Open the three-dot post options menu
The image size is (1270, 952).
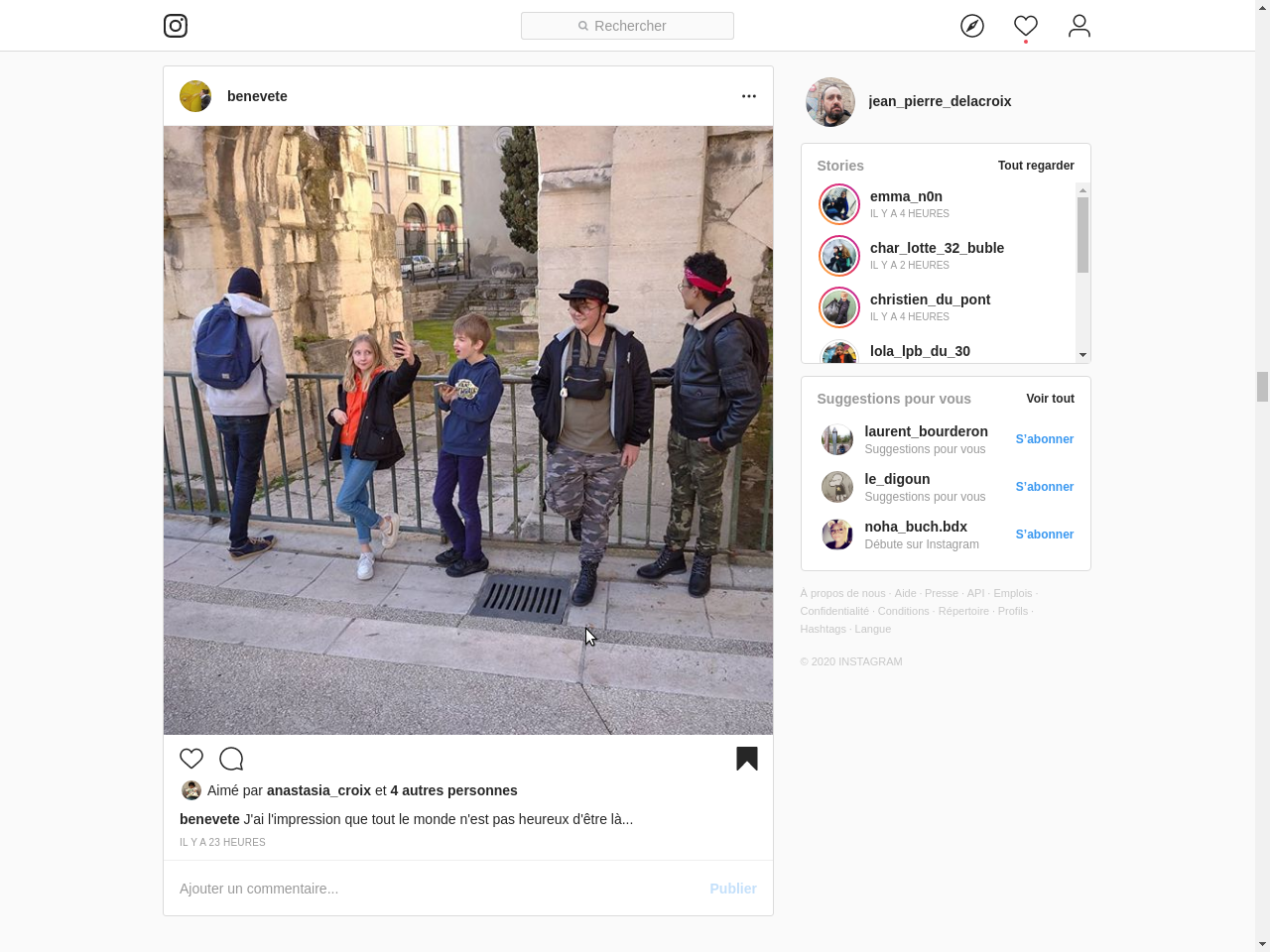pyautogui.click(x=749, y=96)
